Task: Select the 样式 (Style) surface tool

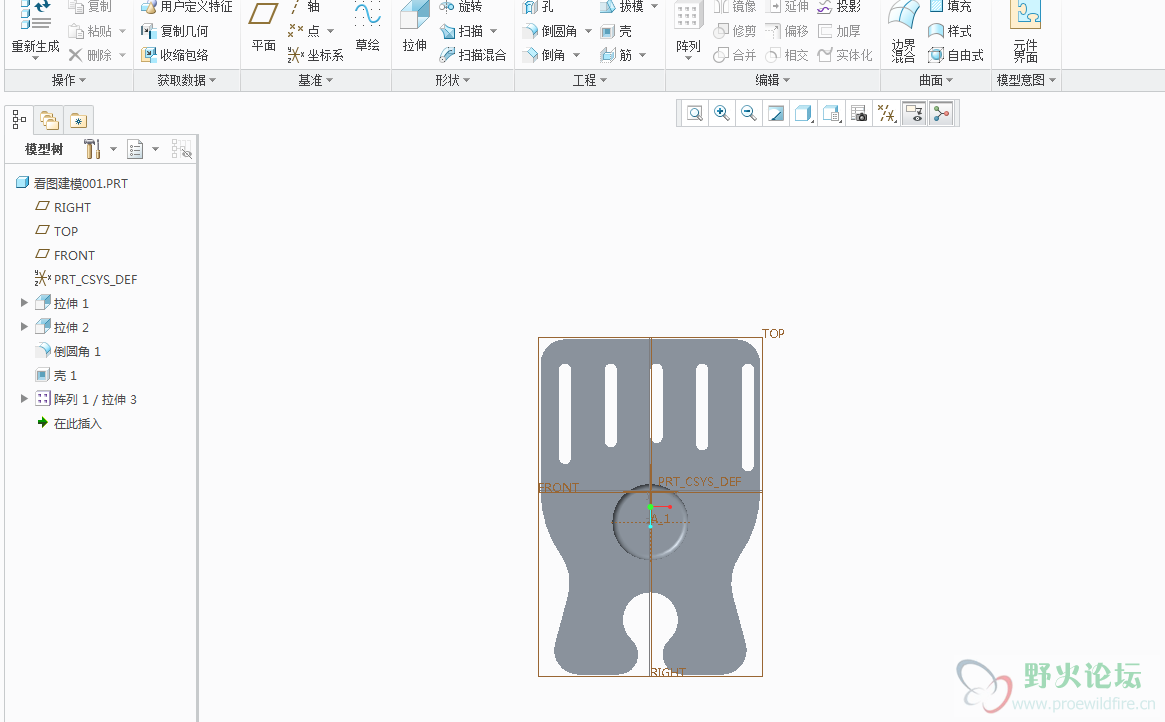Action: [950, 31]
